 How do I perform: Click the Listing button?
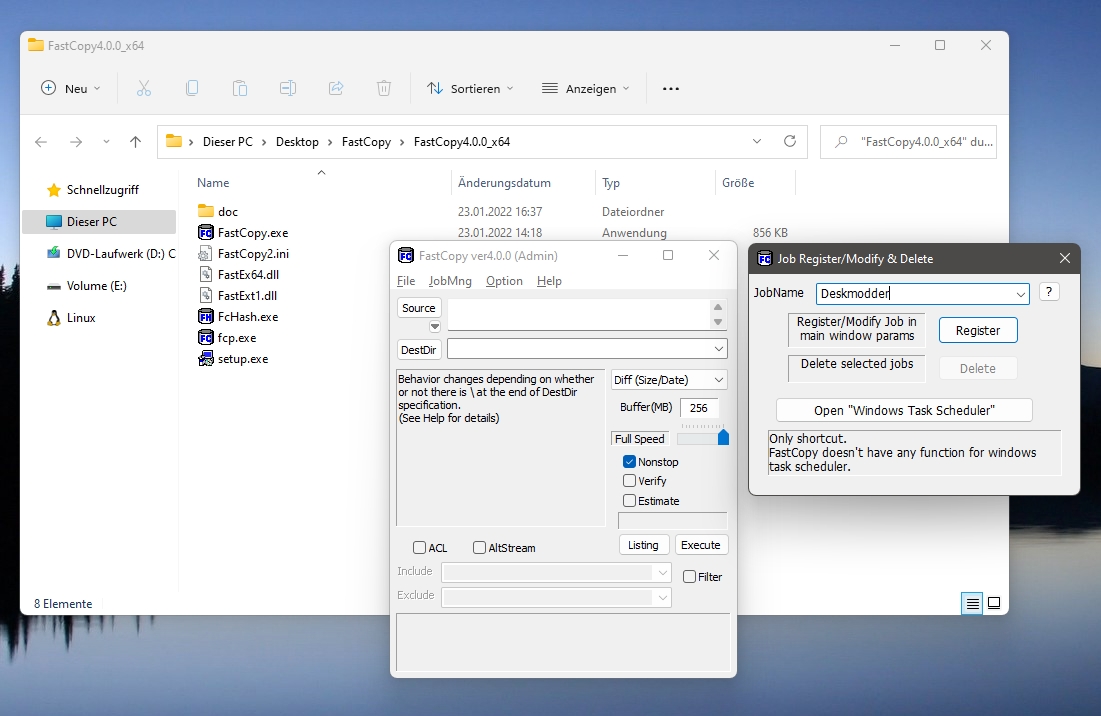pos(643,545)
